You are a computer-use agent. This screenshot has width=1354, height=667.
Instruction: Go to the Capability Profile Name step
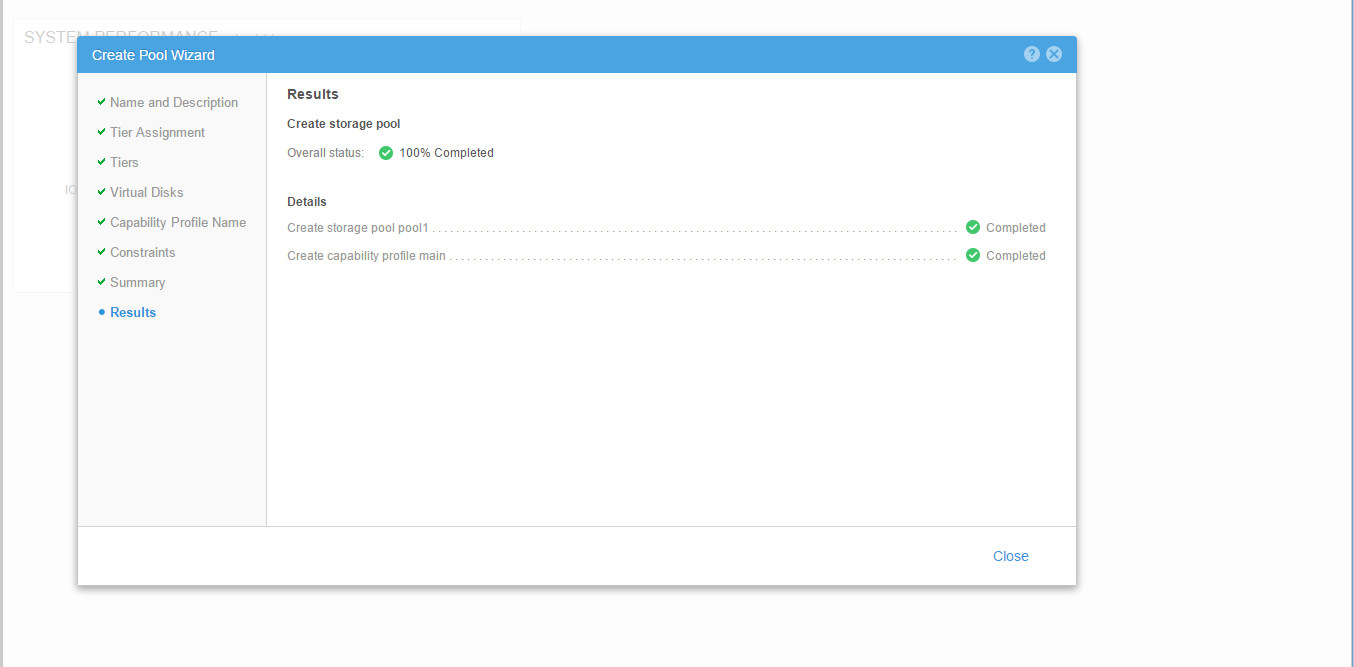click(178, 222)
